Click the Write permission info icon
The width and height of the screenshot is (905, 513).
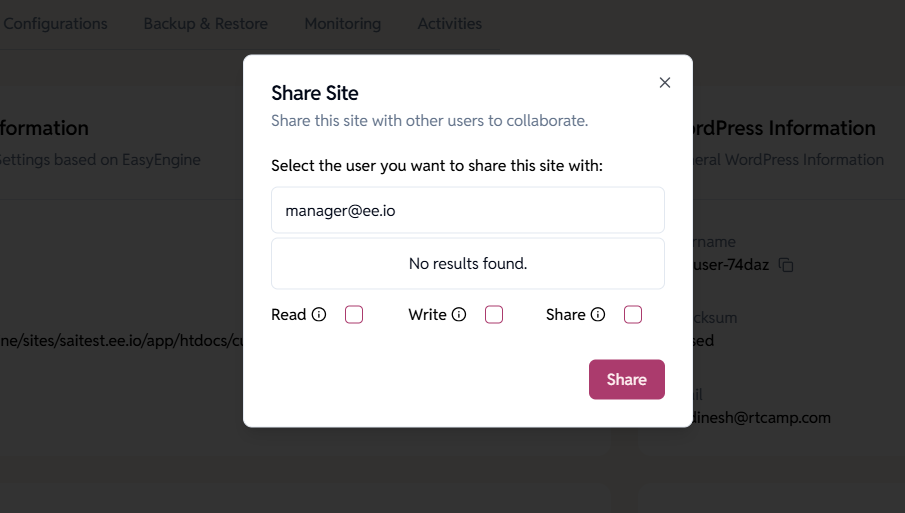pyautogui.click(x=459, y=314)
